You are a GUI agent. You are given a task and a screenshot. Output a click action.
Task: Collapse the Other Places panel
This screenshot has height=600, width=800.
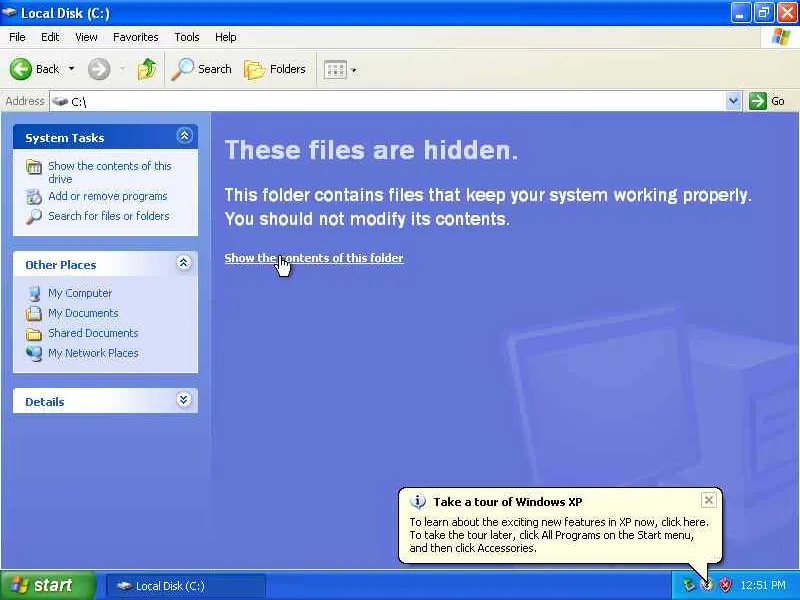click(184, 263)
